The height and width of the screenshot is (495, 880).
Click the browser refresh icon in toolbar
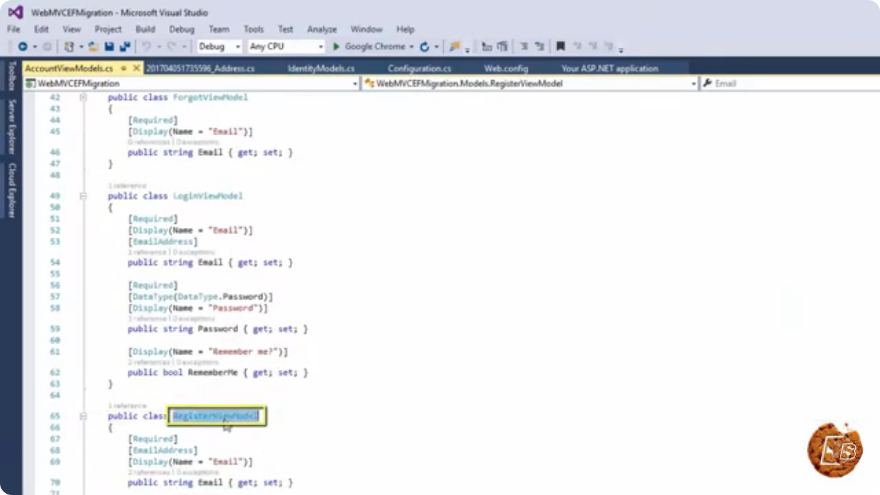[424, 47]
